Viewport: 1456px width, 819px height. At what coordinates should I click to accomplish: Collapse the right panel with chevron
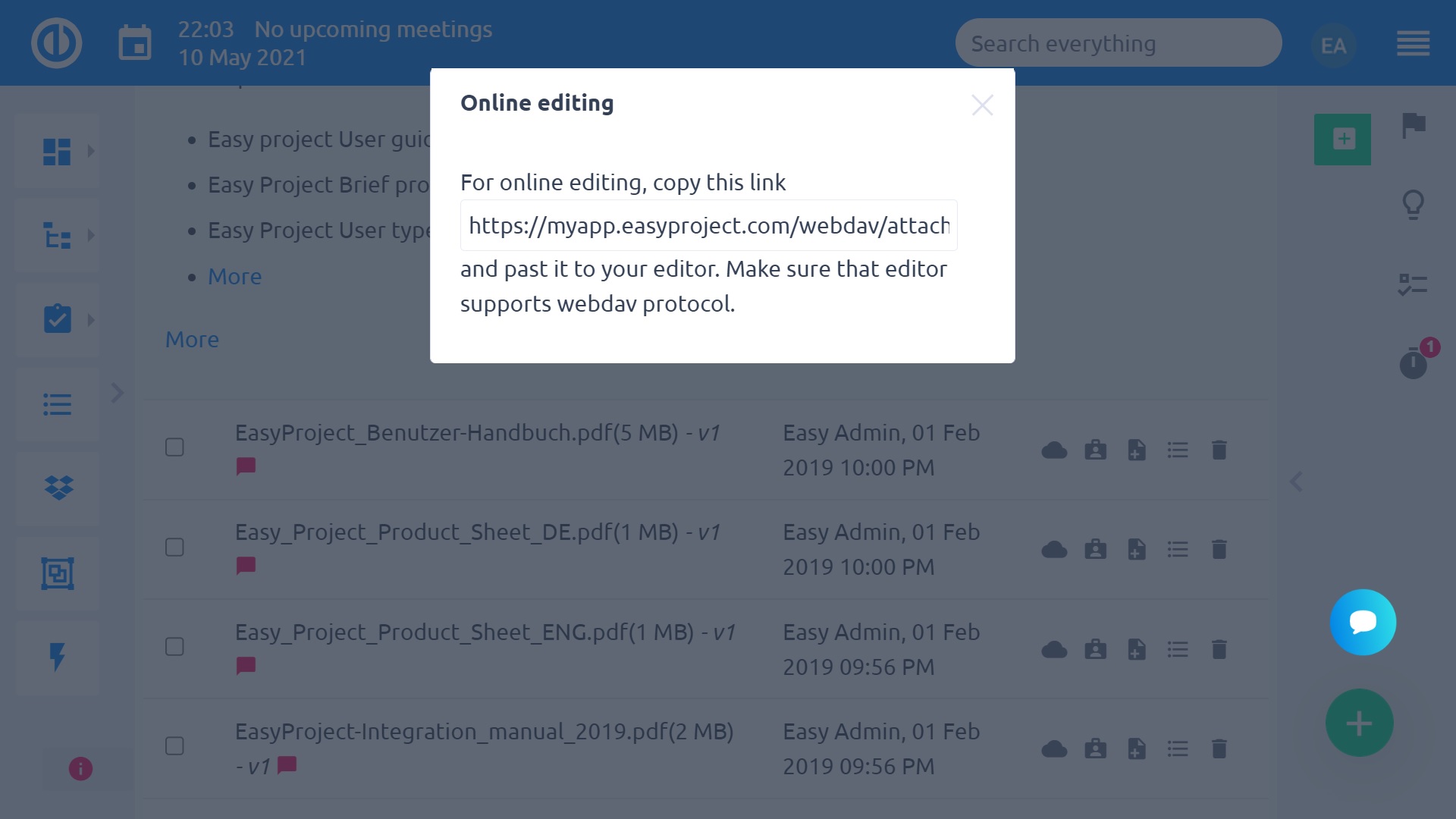point(1296,482)
